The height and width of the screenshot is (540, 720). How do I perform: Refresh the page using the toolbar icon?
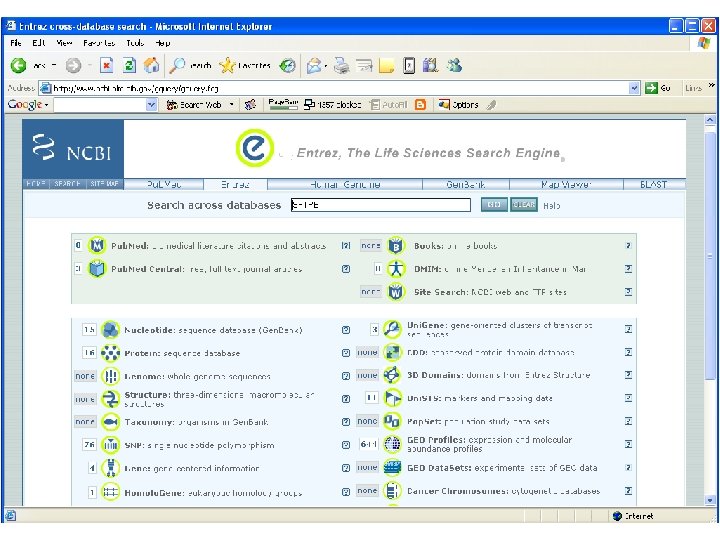(129, 66)
